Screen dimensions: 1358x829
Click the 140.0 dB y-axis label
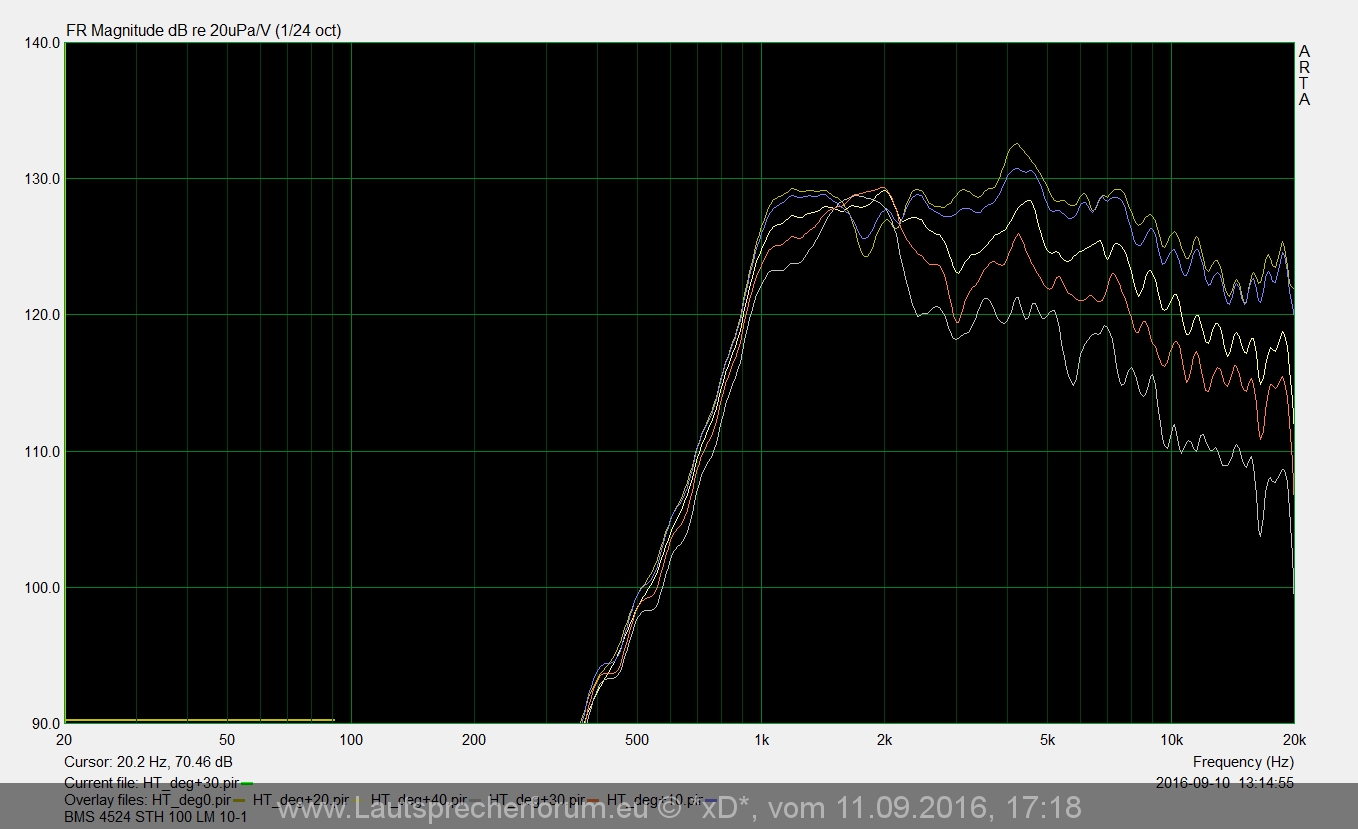(41, 43)
